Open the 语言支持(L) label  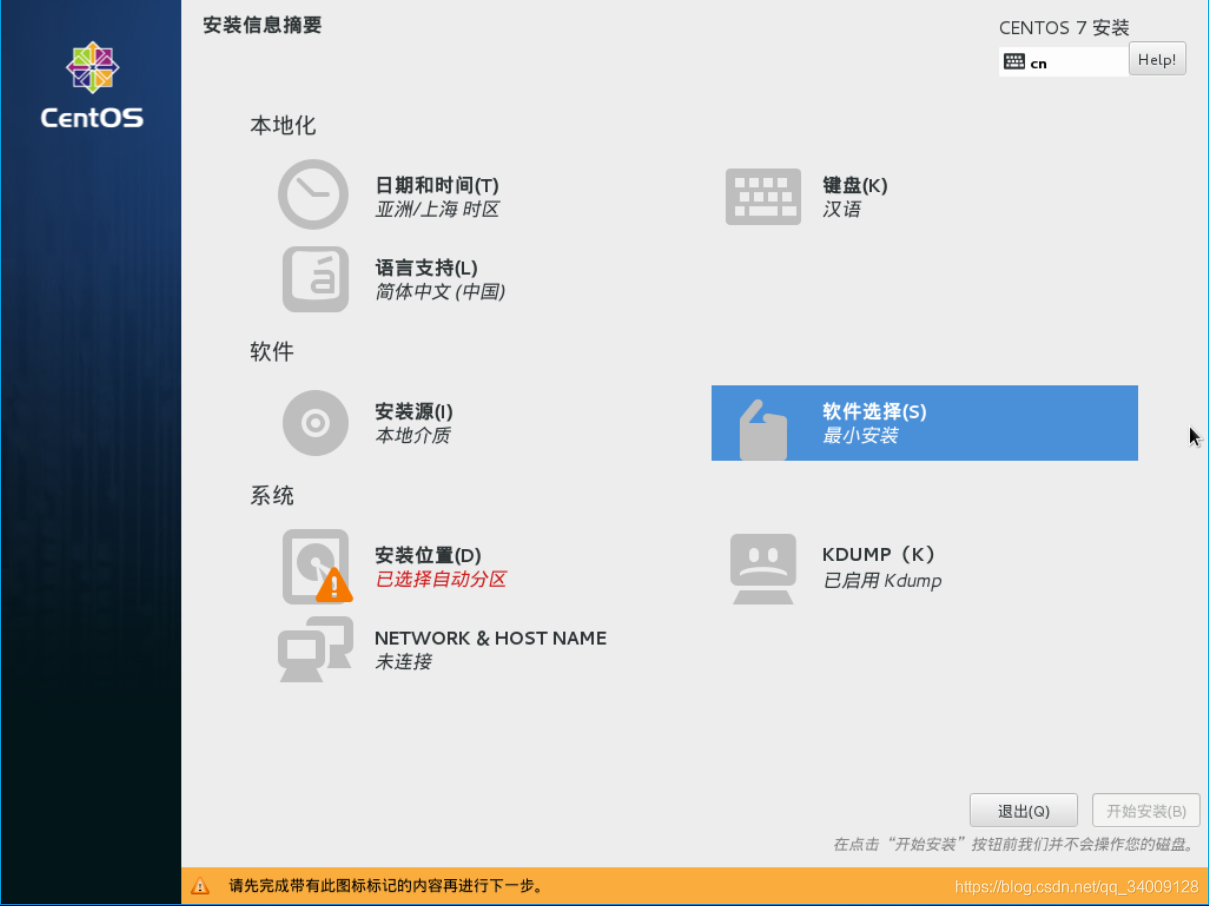tap(426, 268)
